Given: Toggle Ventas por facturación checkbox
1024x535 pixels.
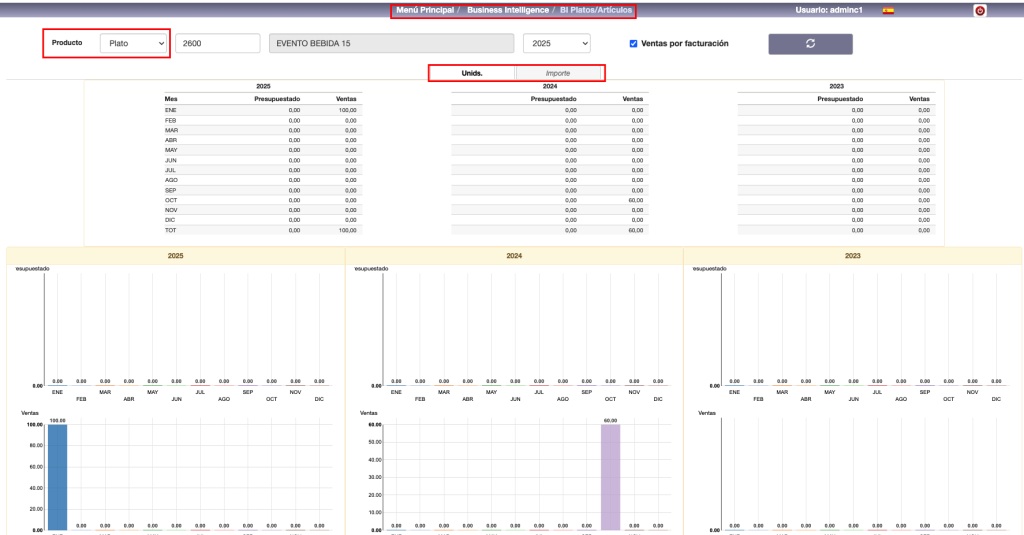Looking at the screenshot, I should click(634, 44).
